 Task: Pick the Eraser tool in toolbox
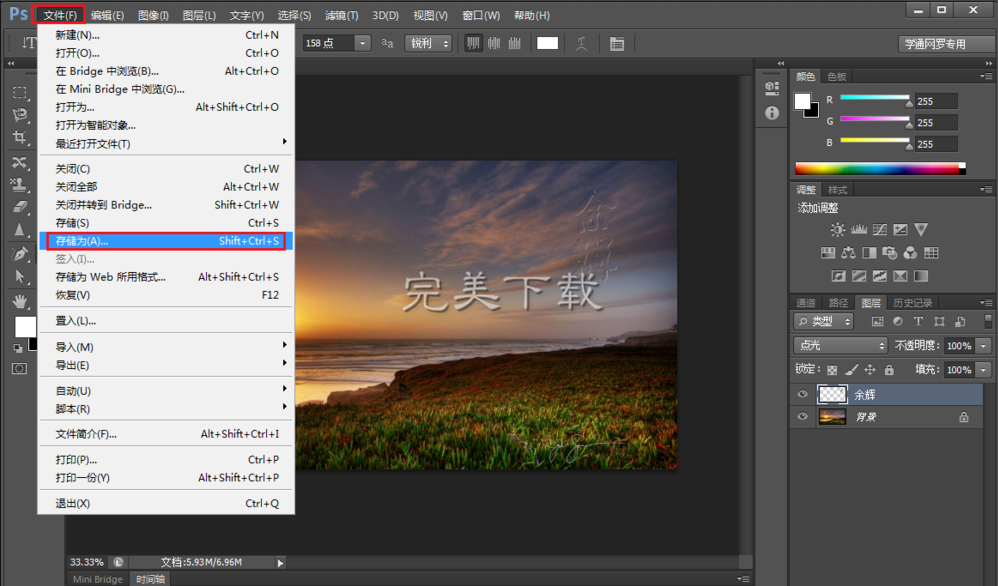point(19,207)
